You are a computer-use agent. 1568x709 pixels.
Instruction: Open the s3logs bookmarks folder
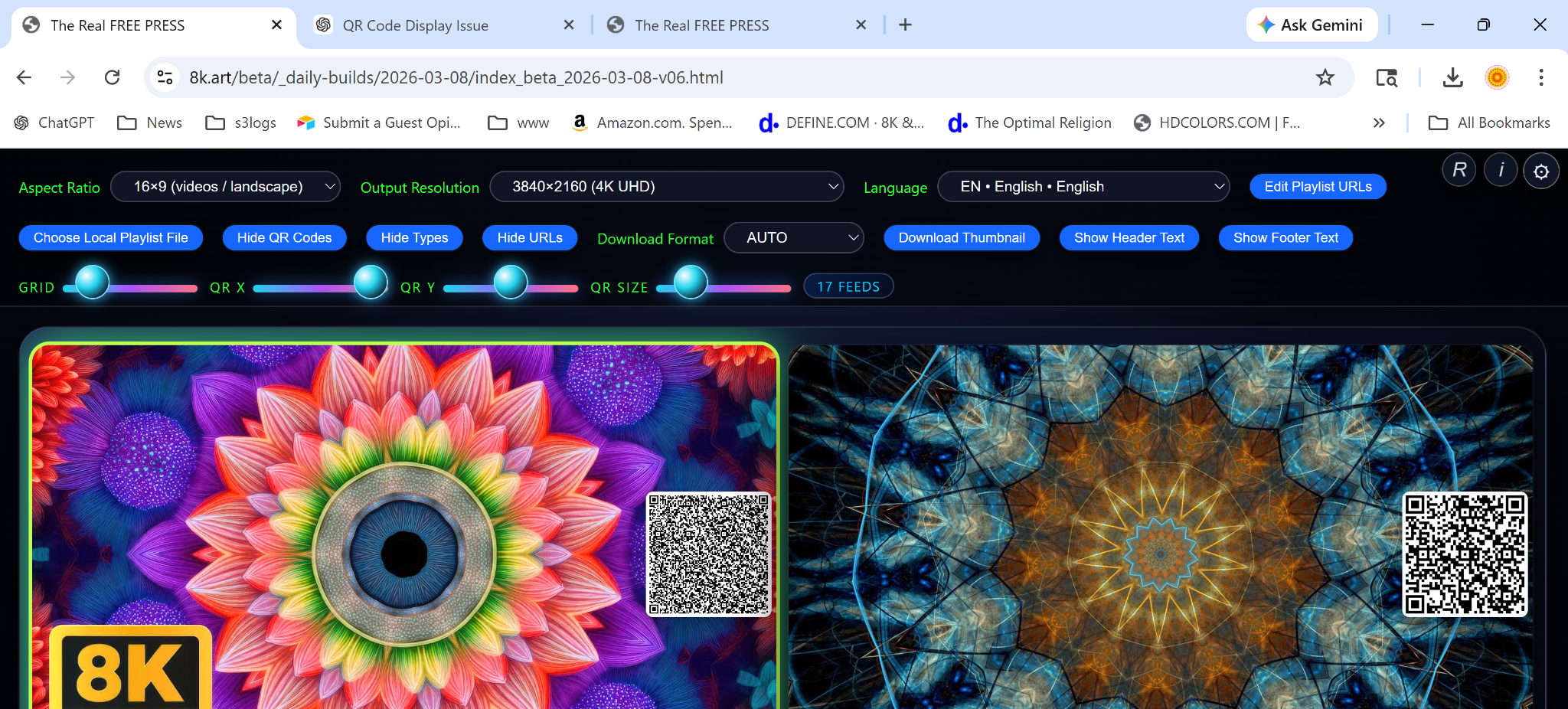coord(241,123)
